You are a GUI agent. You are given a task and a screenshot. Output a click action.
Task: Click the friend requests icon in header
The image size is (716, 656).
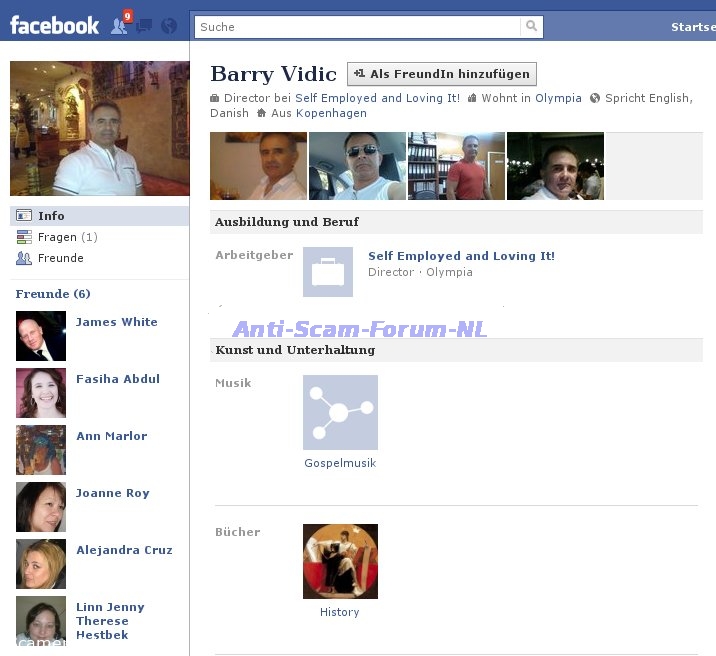(120, 25)
